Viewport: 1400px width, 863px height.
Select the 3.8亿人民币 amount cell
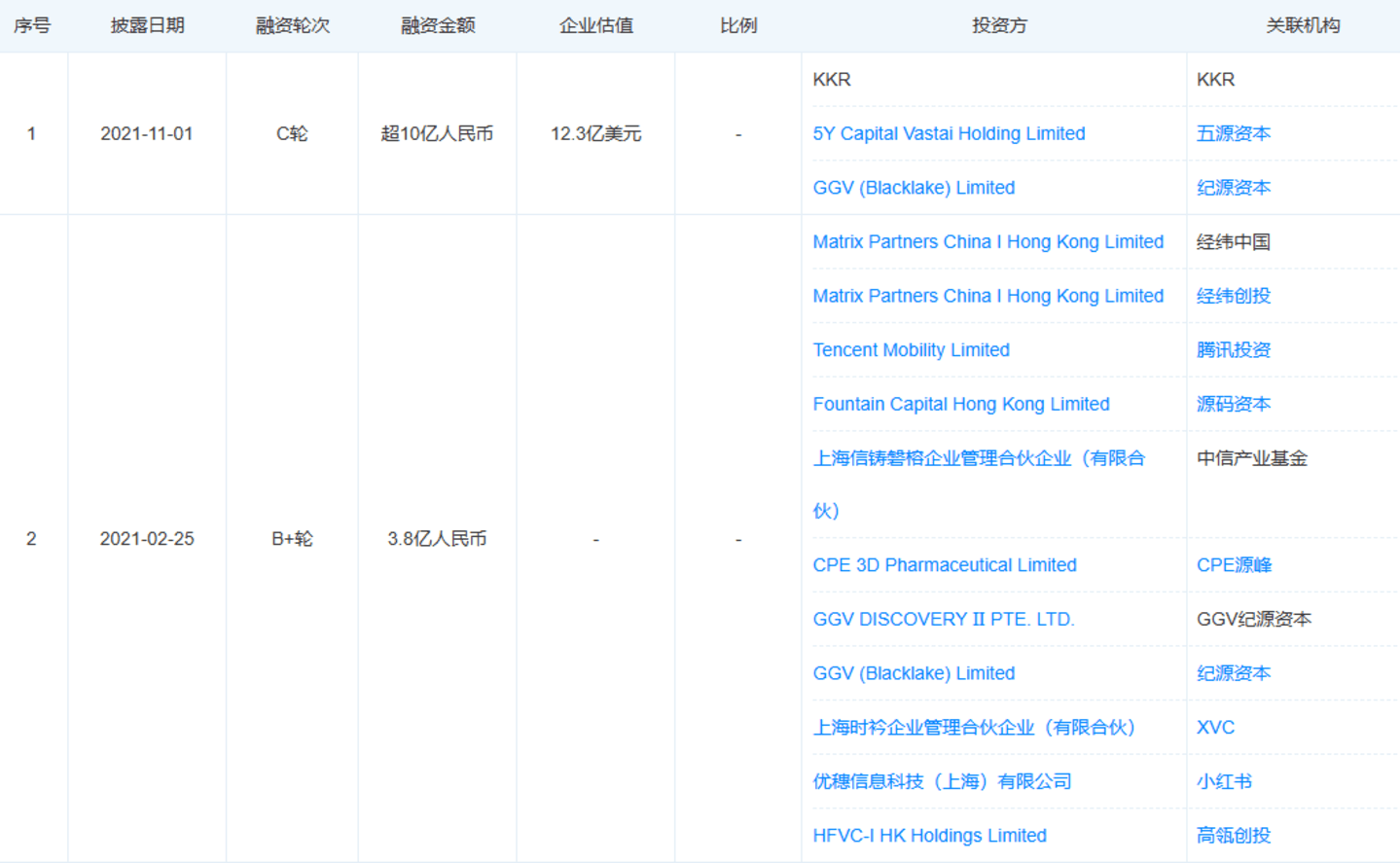(x=437, y=539)
